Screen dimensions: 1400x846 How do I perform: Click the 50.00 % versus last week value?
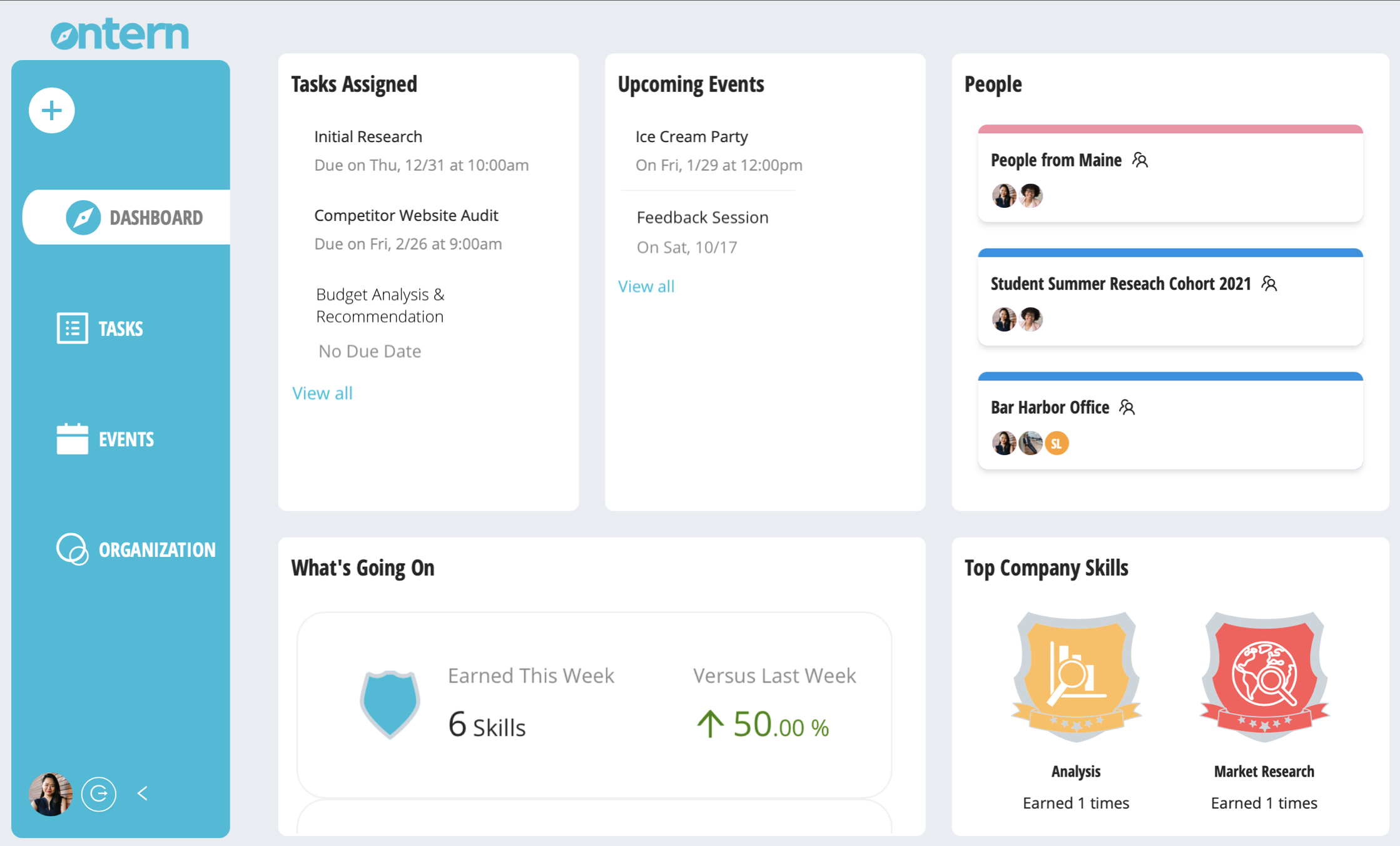[x=781, y=725]
